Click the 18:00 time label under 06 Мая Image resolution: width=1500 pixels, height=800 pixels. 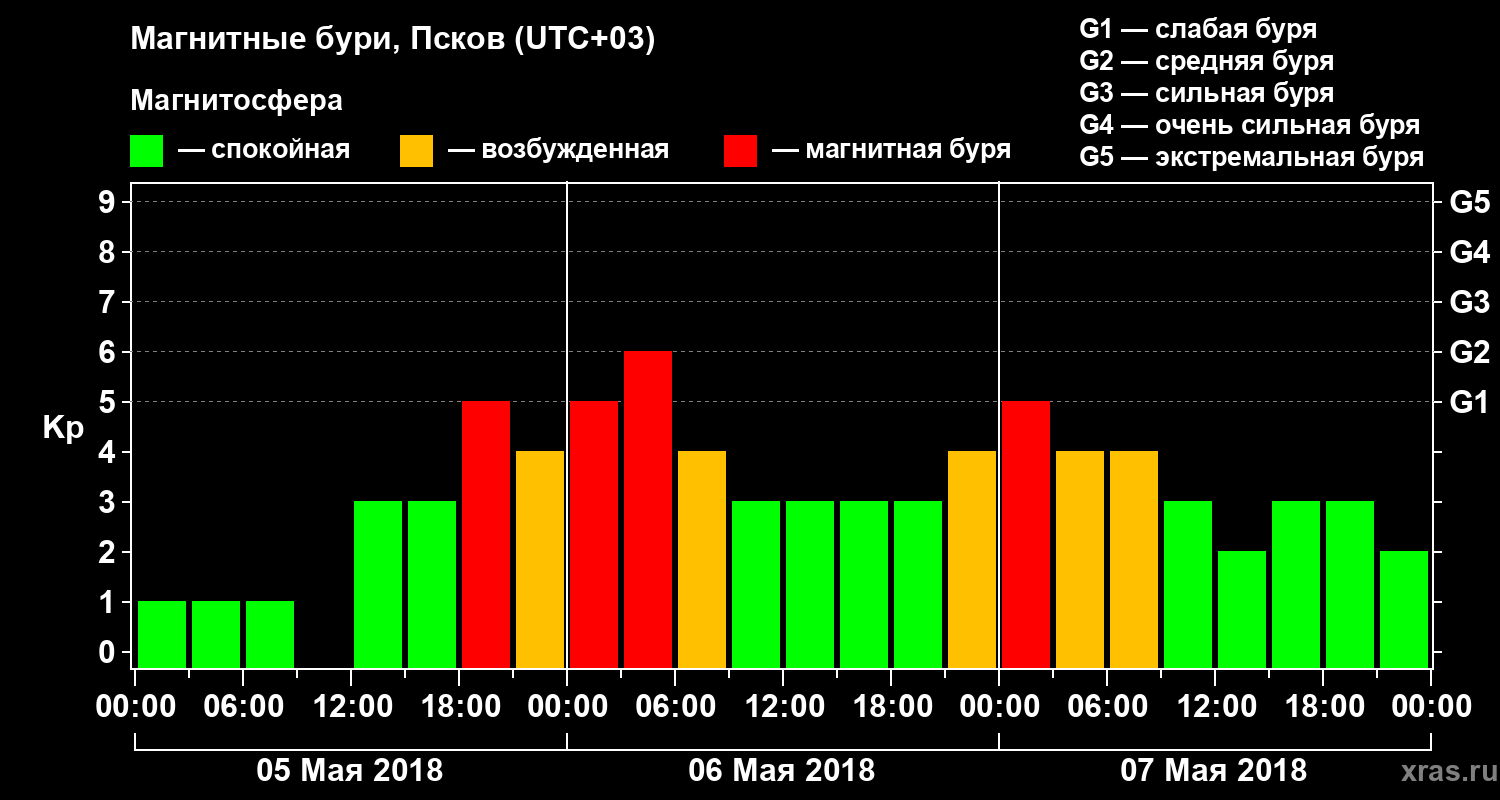[x=891, y=707]
